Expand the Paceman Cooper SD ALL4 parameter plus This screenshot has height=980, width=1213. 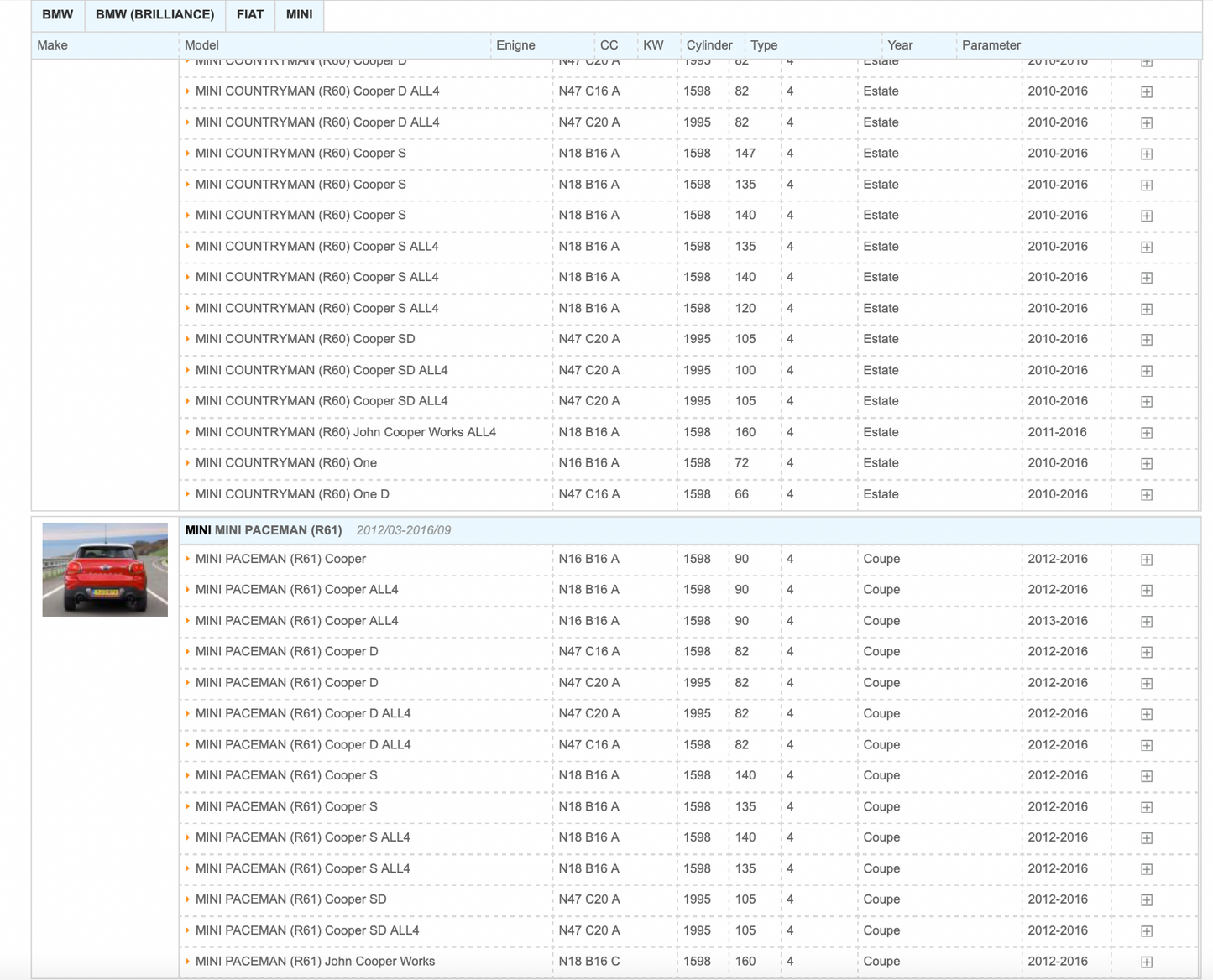(x=1147, y=931)
